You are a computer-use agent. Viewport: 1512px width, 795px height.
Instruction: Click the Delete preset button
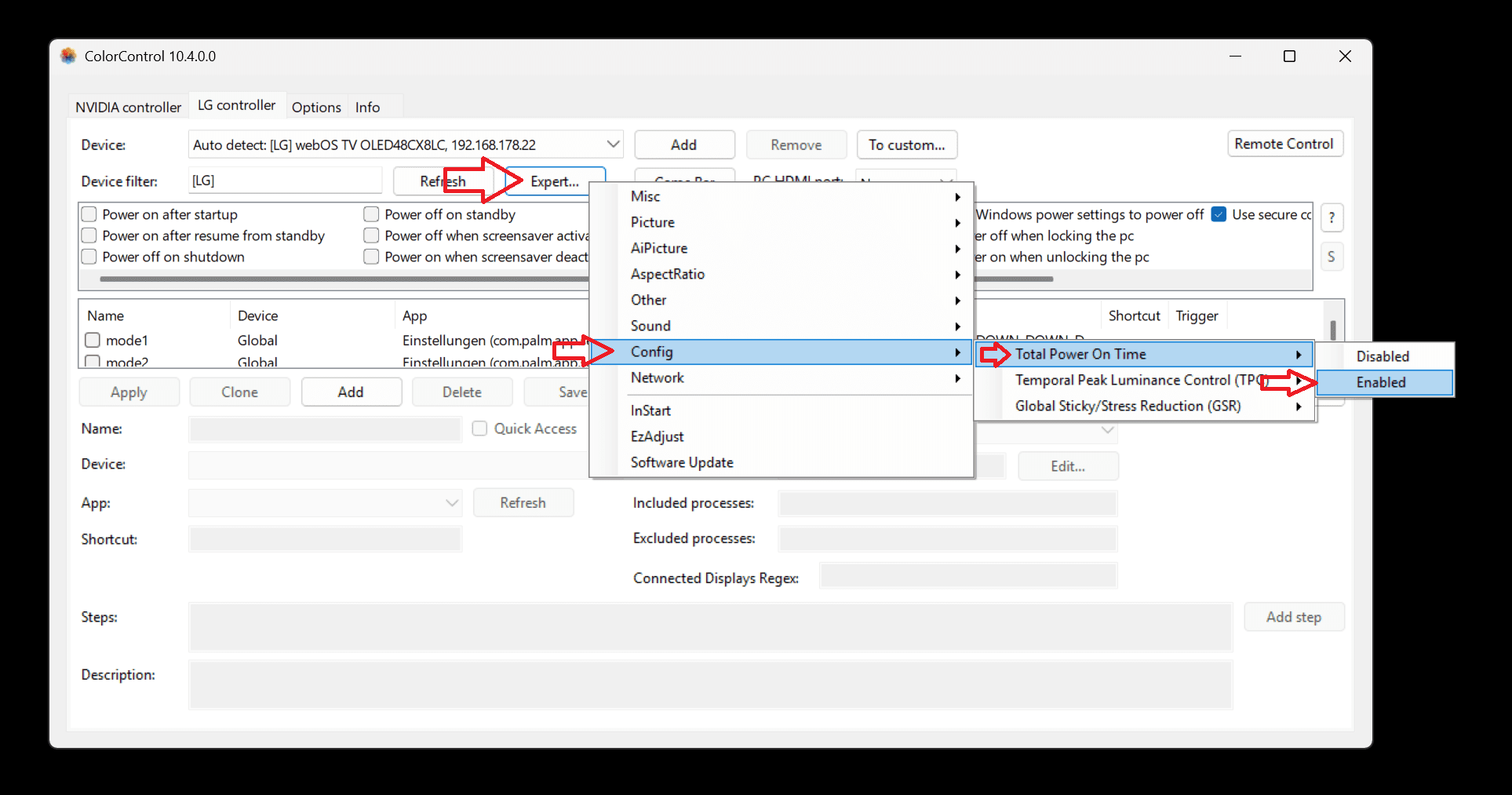pyautogui.click(x=462, y=392)
